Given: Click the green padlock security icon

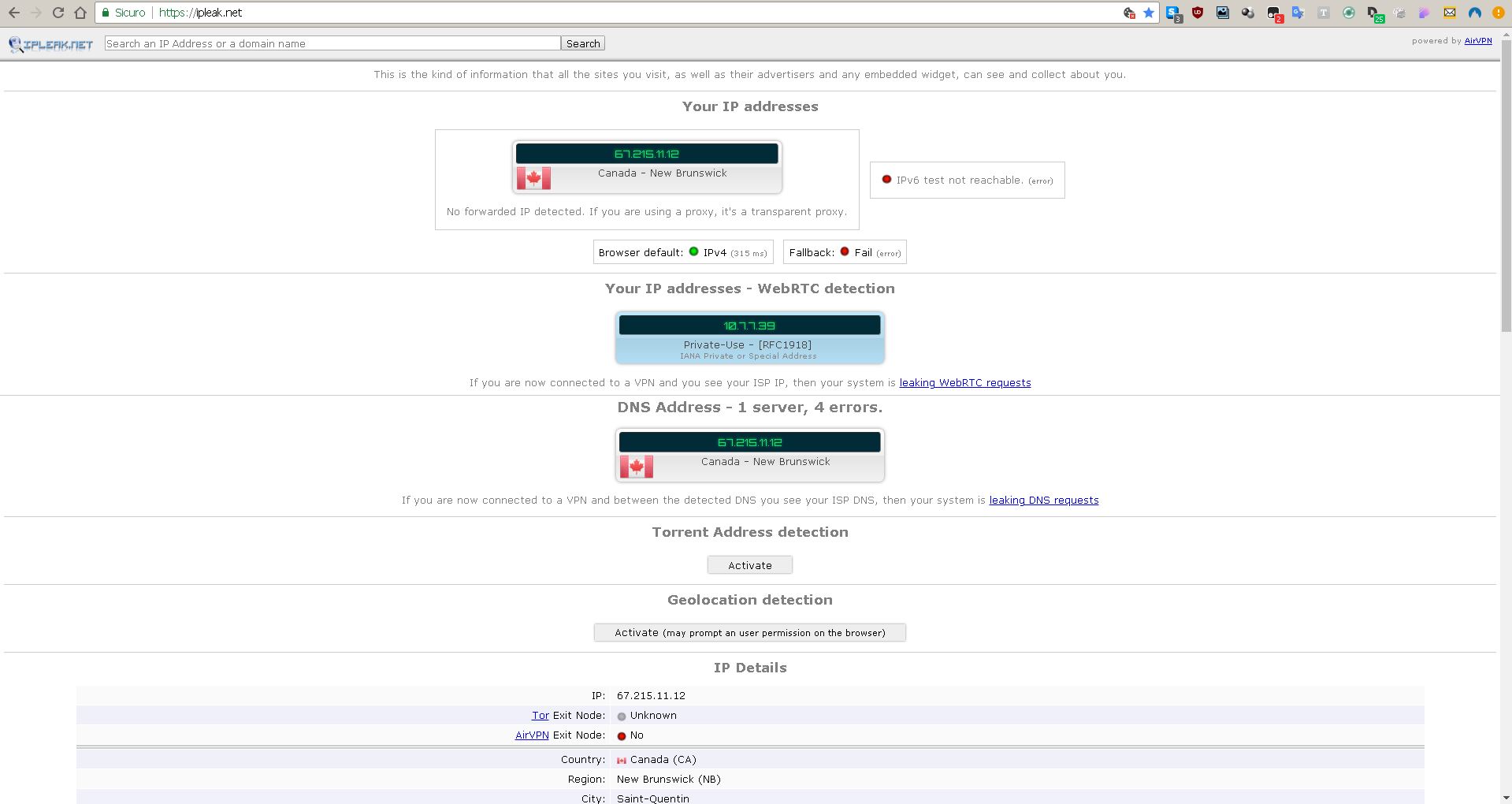Looking at the screenshot, I should click(106, 13).
